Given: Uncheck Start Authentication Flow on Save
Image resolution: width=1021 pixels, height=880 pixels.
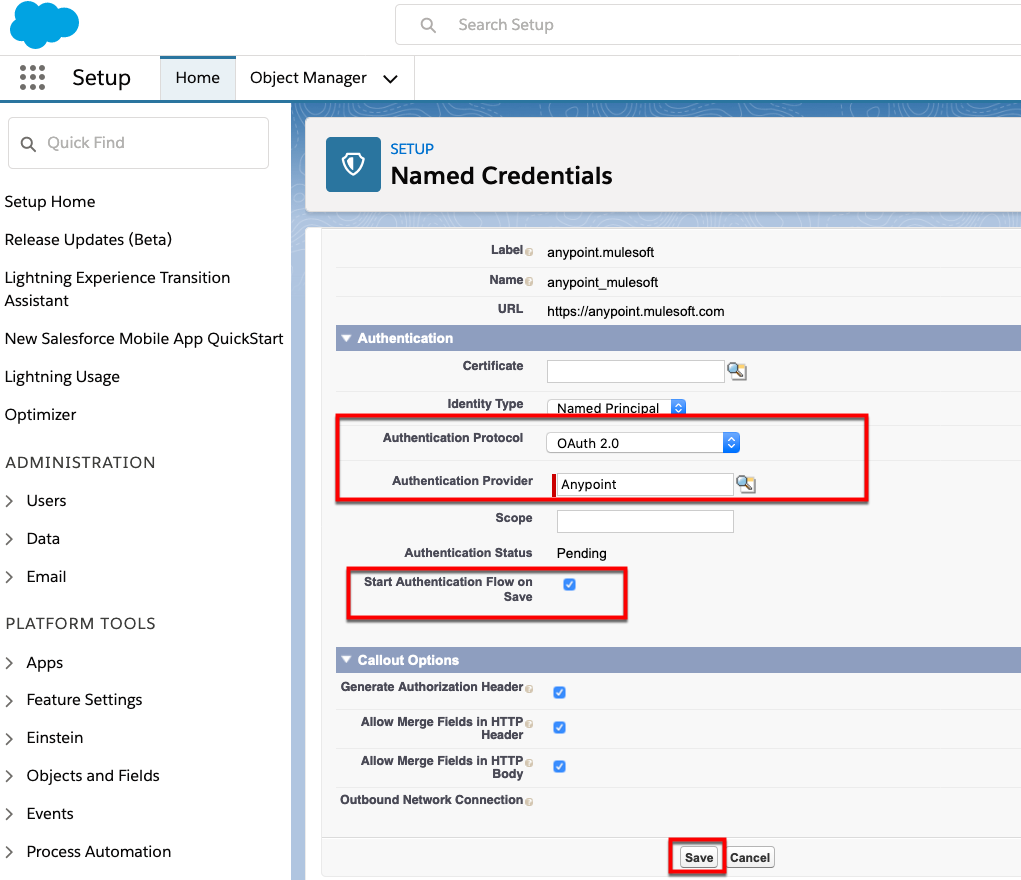Looking at the screenshot, I should point(569,585).
